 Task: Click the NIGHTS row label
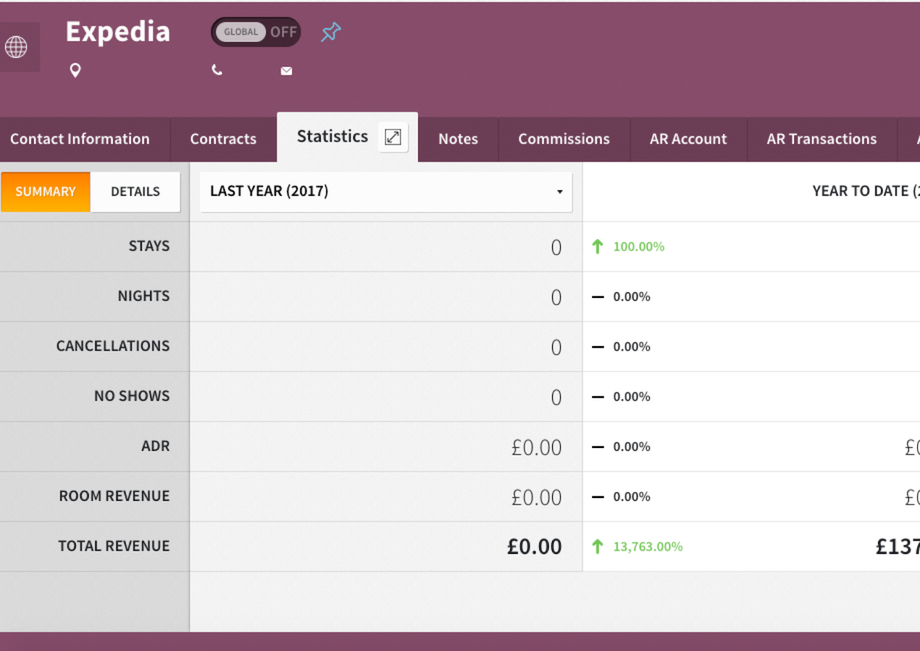144,296
